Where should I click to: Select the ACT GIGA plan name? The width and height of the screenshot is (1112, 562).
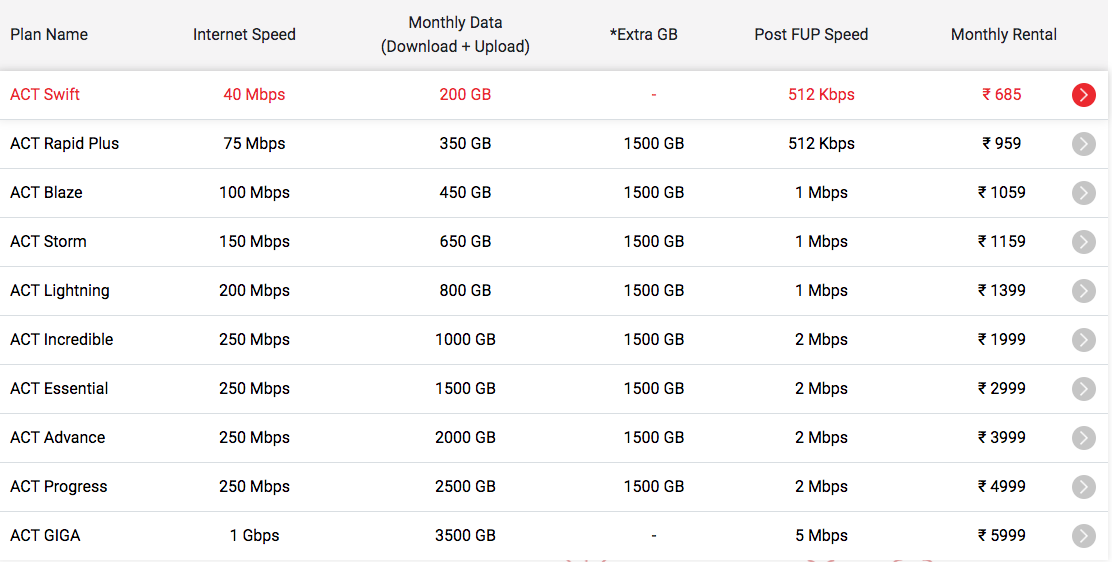tap(45, 535)
